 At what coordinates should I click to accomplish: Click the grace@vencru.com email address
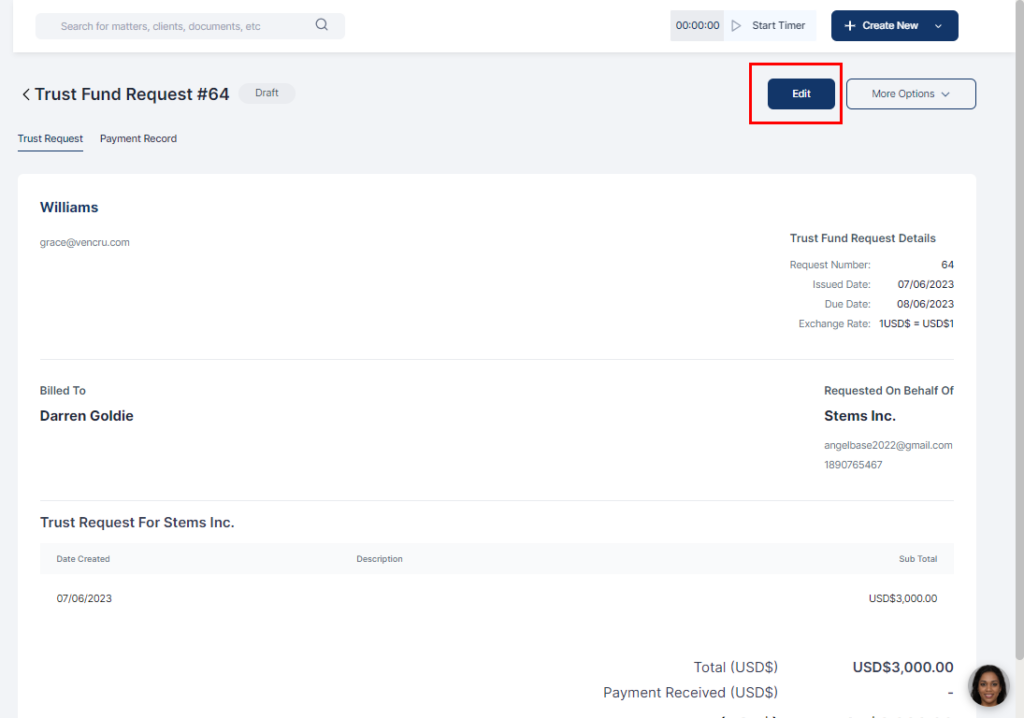(x=85, y=242)
